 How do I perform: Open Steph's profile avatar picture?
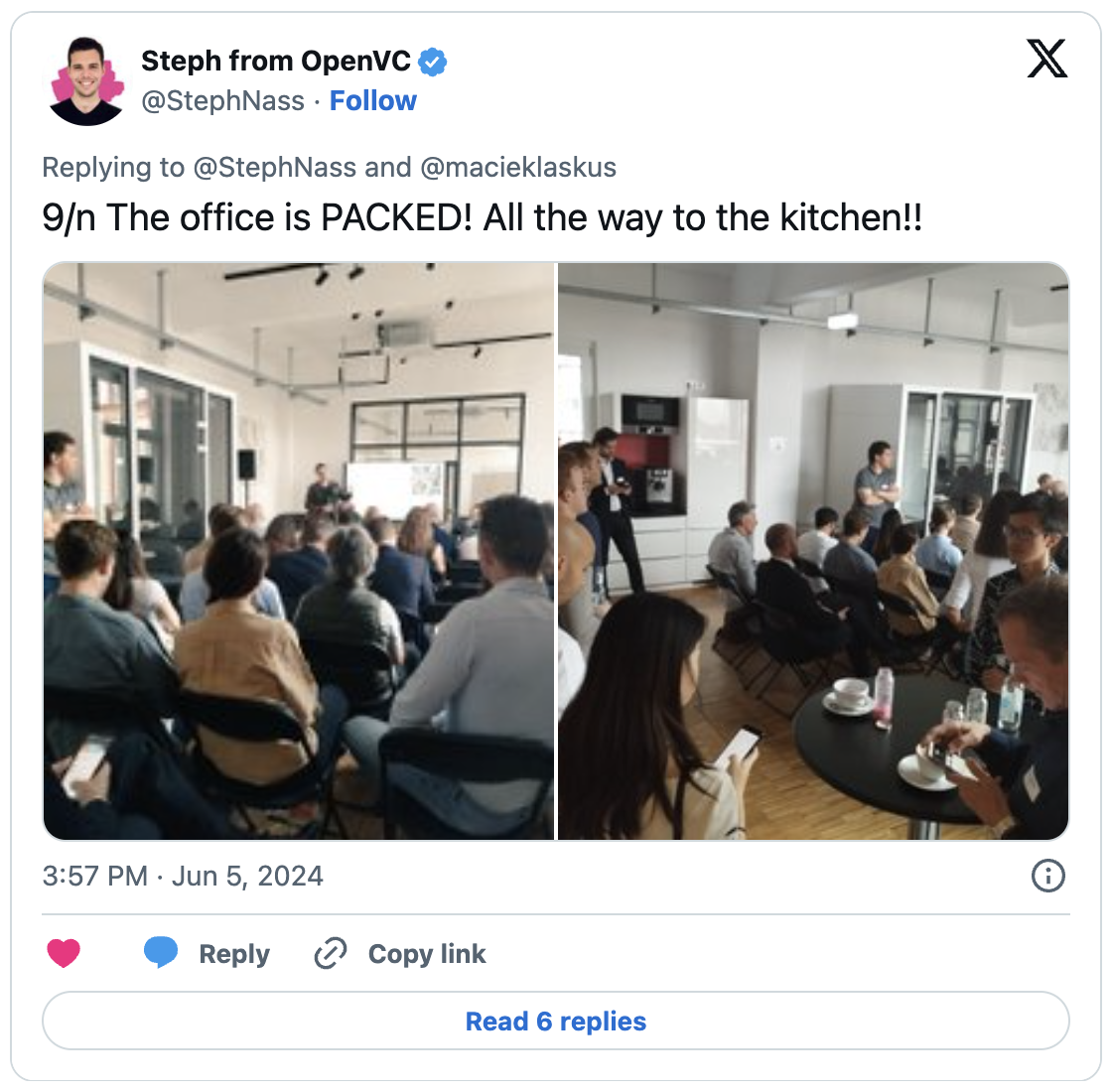click(86, 80)
